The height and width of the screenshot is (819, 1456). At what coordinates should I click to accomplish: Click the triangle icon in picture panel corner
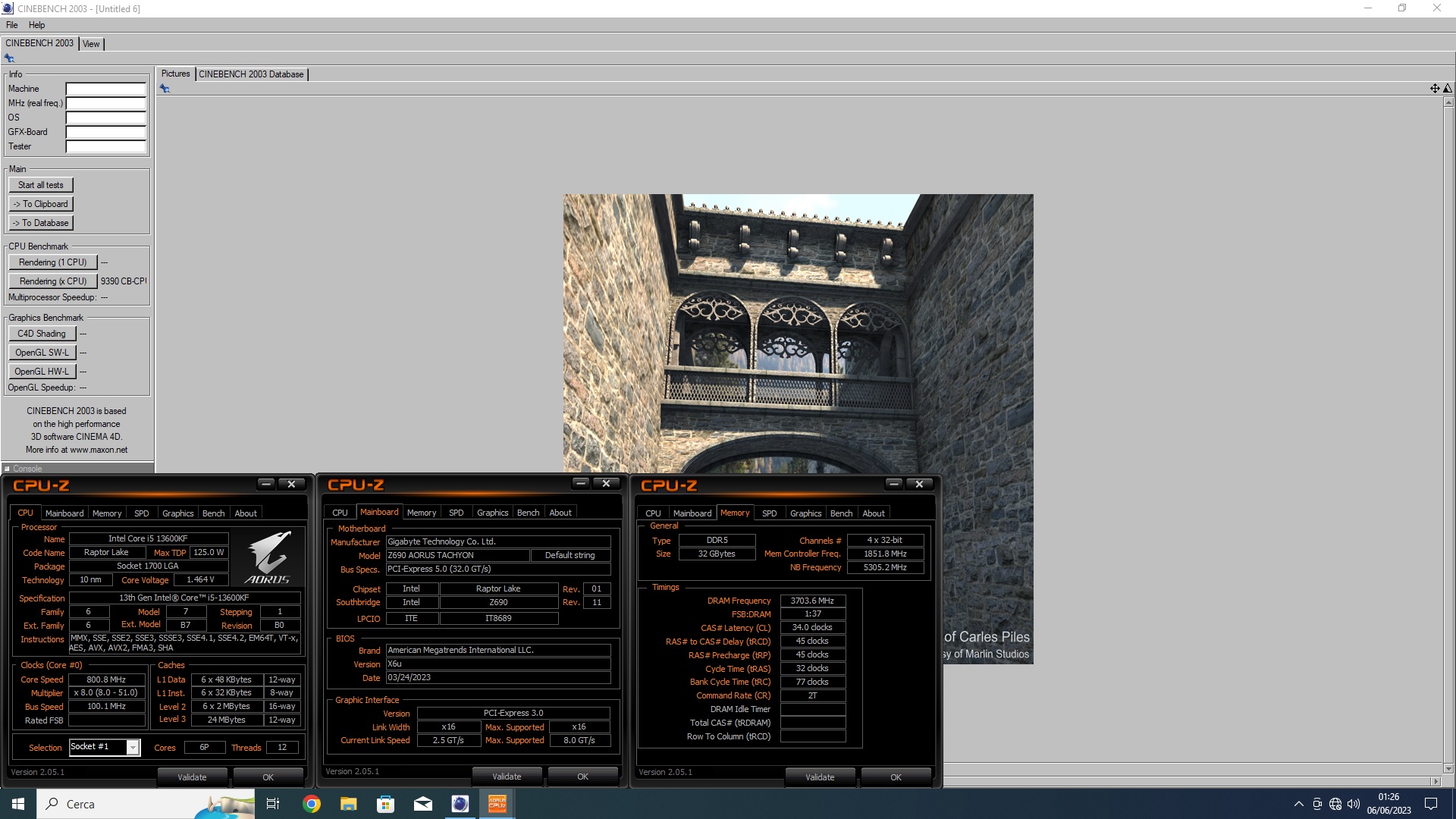1447,89
